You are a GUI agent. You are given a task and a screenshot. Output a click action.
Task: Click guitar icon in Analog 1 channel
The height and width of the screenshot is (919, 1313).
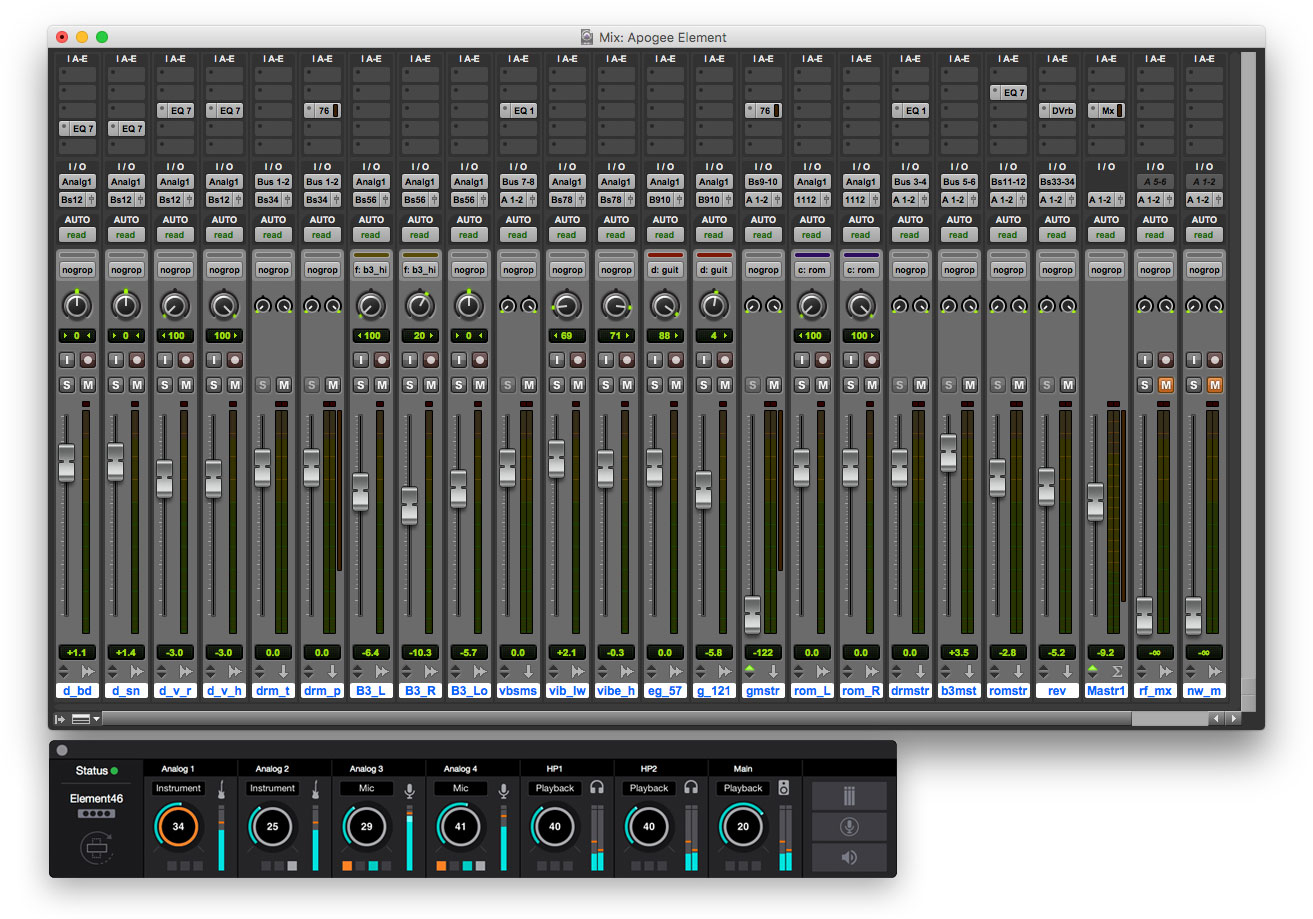tap(221, 790)
